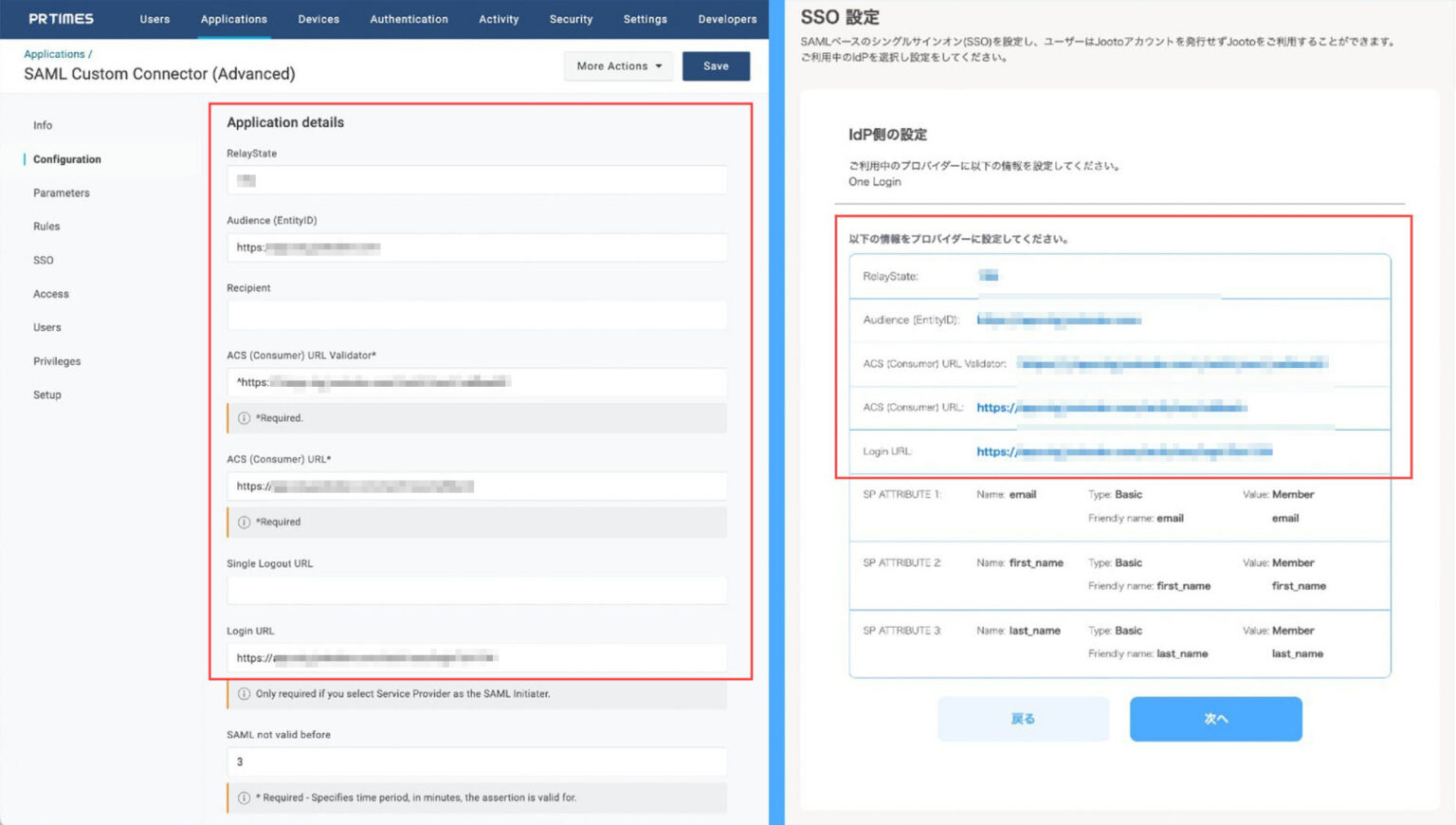Click info icon under SAML not valid before
This screenshot has width=1456, height=825.
[x=244, y=798]
